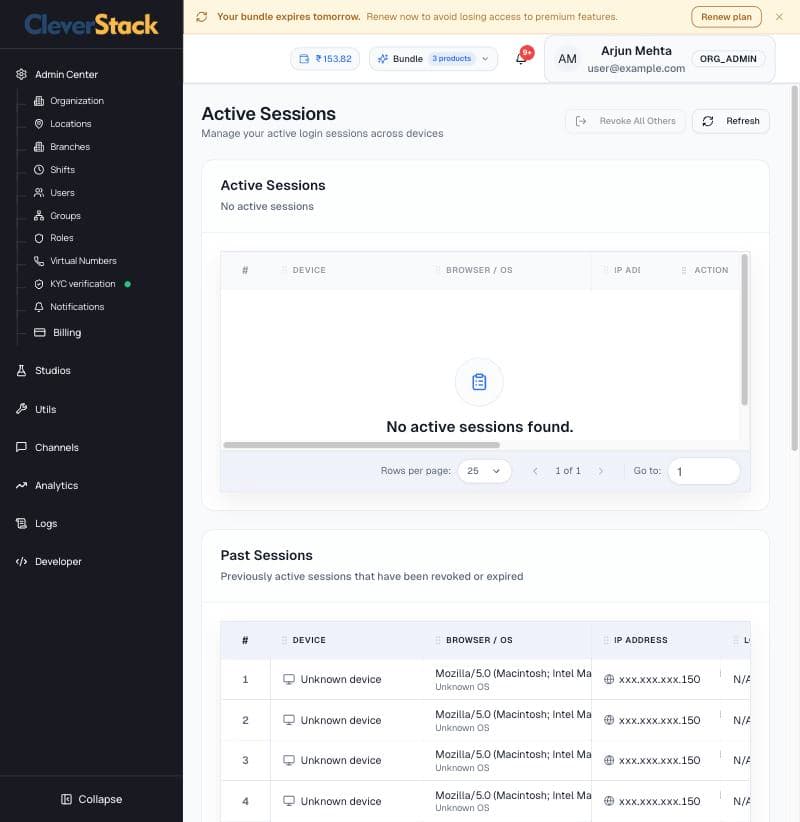Image resolution: width=800 pixels, height=822 pixels.
Task: Focus the Go to page input
Action: tap(704, 471)
